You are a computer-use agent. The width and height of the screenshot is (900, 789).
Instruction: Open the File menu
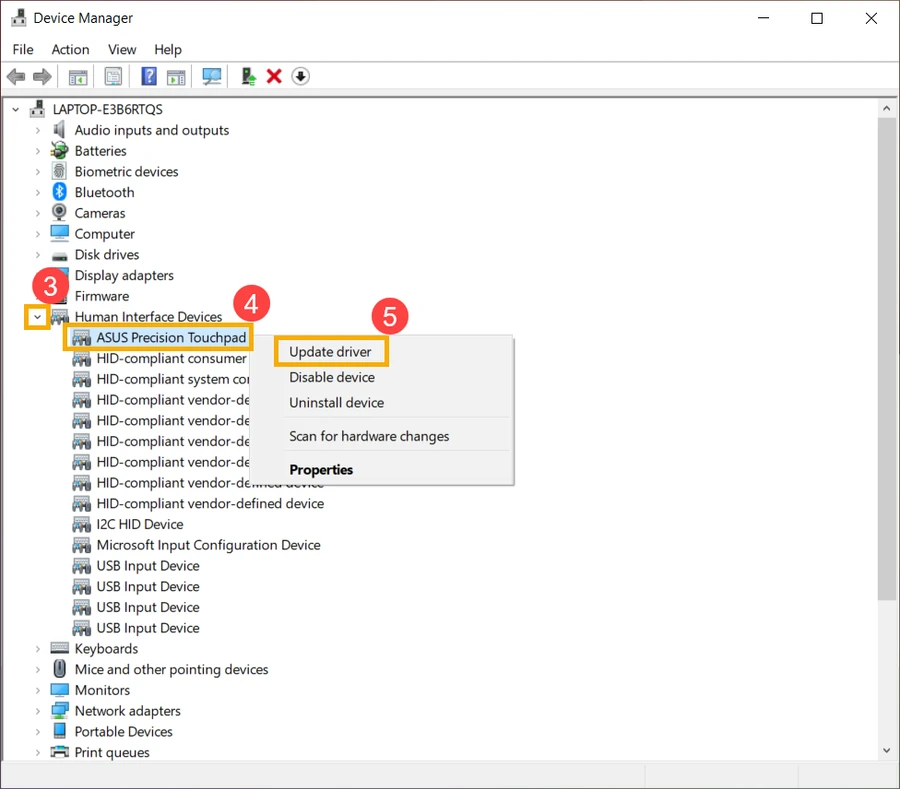click(x=23, y=49)
